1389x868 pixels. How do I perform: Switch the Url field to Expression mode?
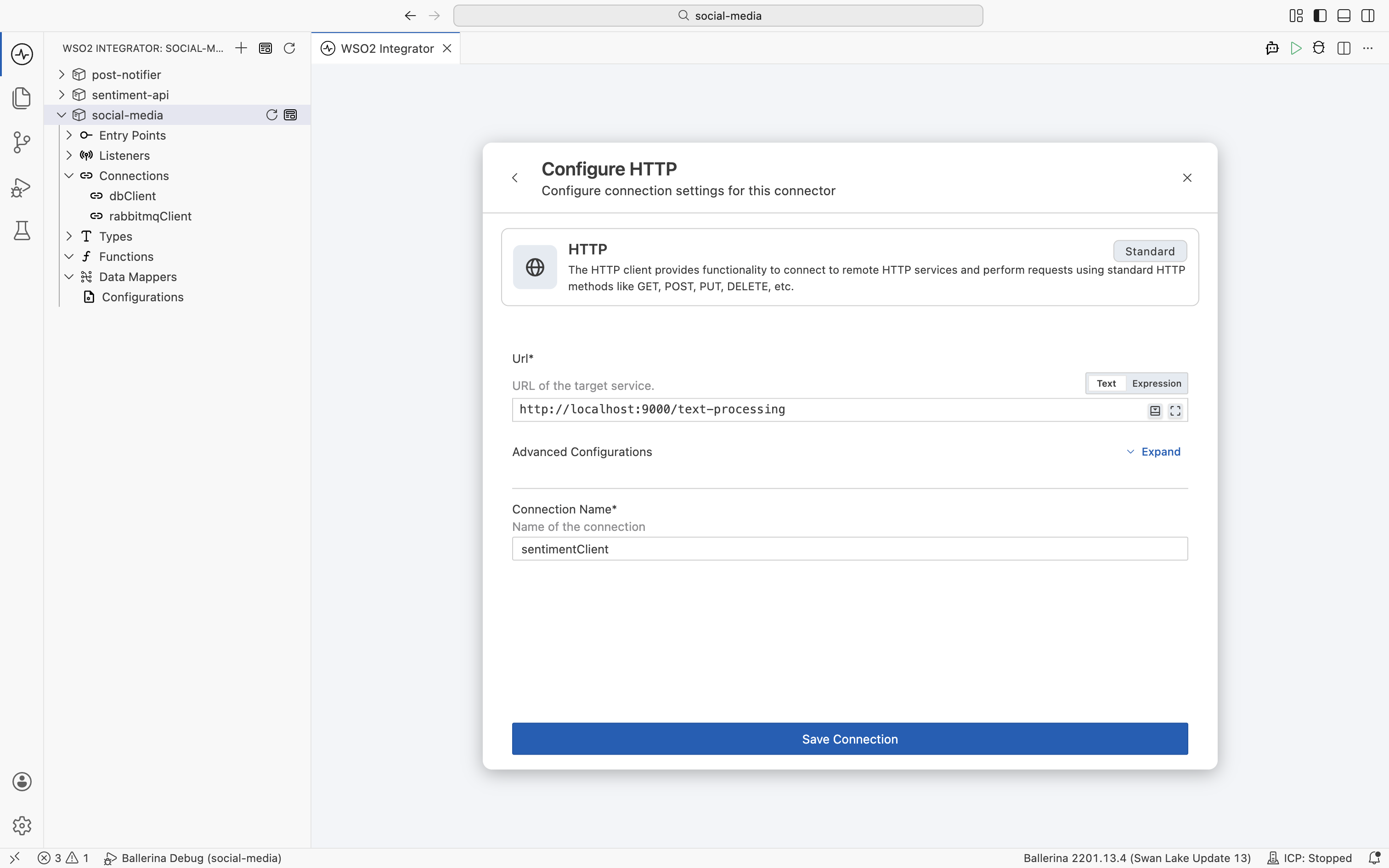(x=1157, y=383)
